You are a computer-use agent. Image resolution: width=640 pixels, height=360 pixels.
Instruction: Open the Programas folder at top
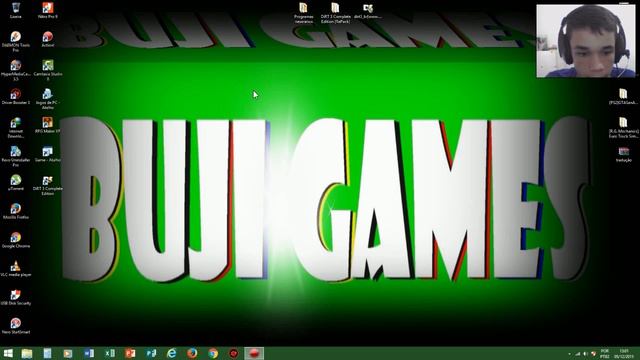coord(303,13)
